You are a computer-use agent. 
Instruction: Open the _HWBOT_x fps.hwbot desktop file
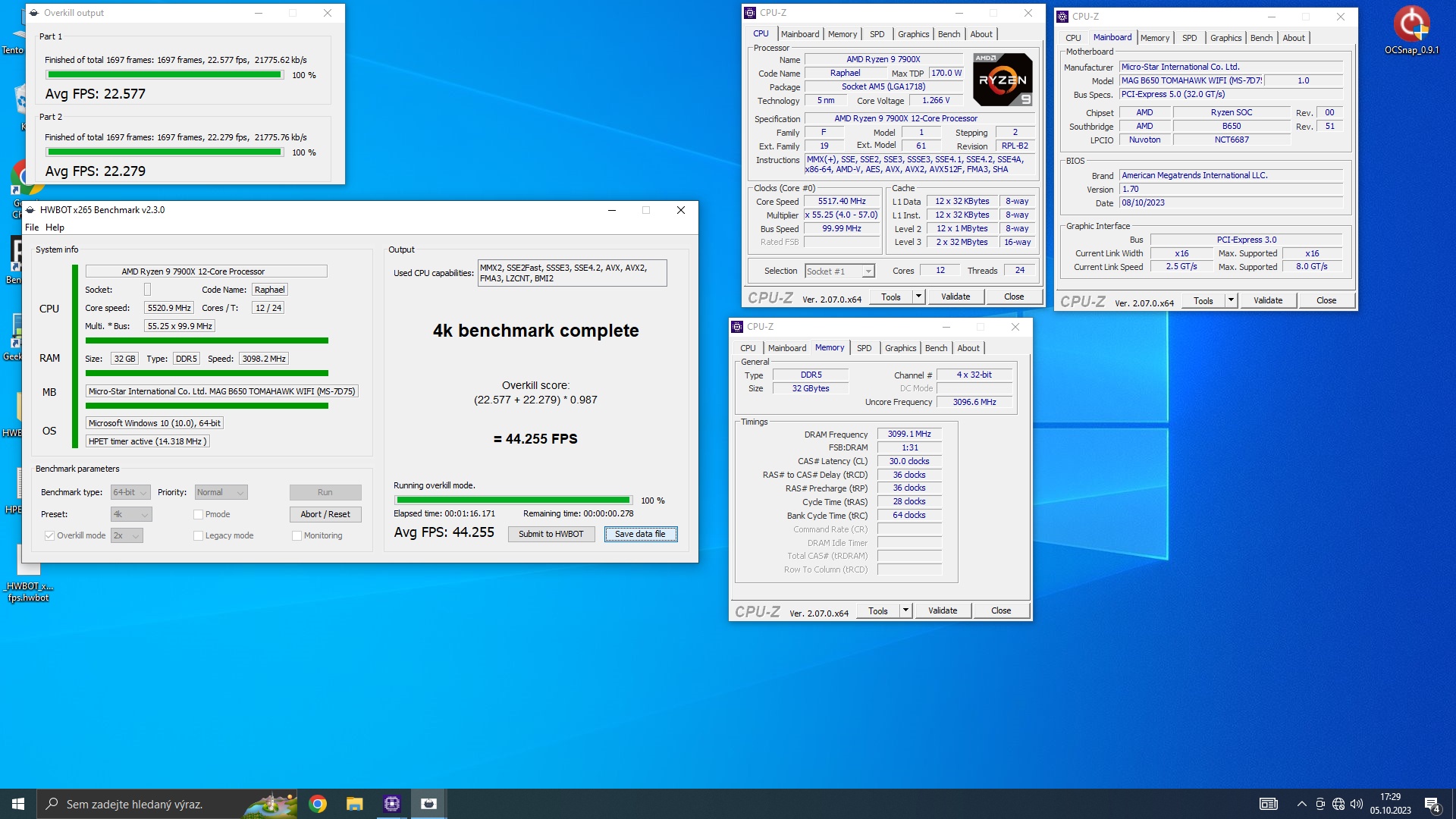[x=28, y=573]
